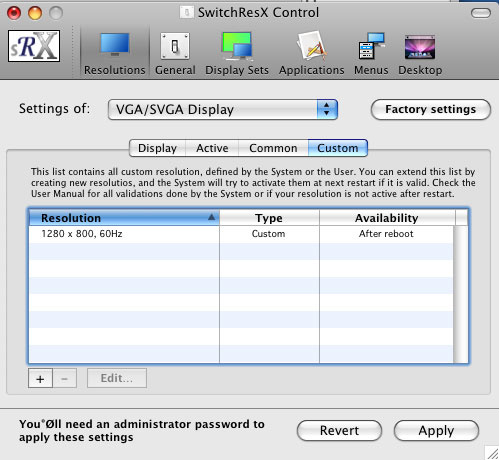Viewport: 499px width, 460px height.
Task: Click the Revert button
Action: [339, 430]
